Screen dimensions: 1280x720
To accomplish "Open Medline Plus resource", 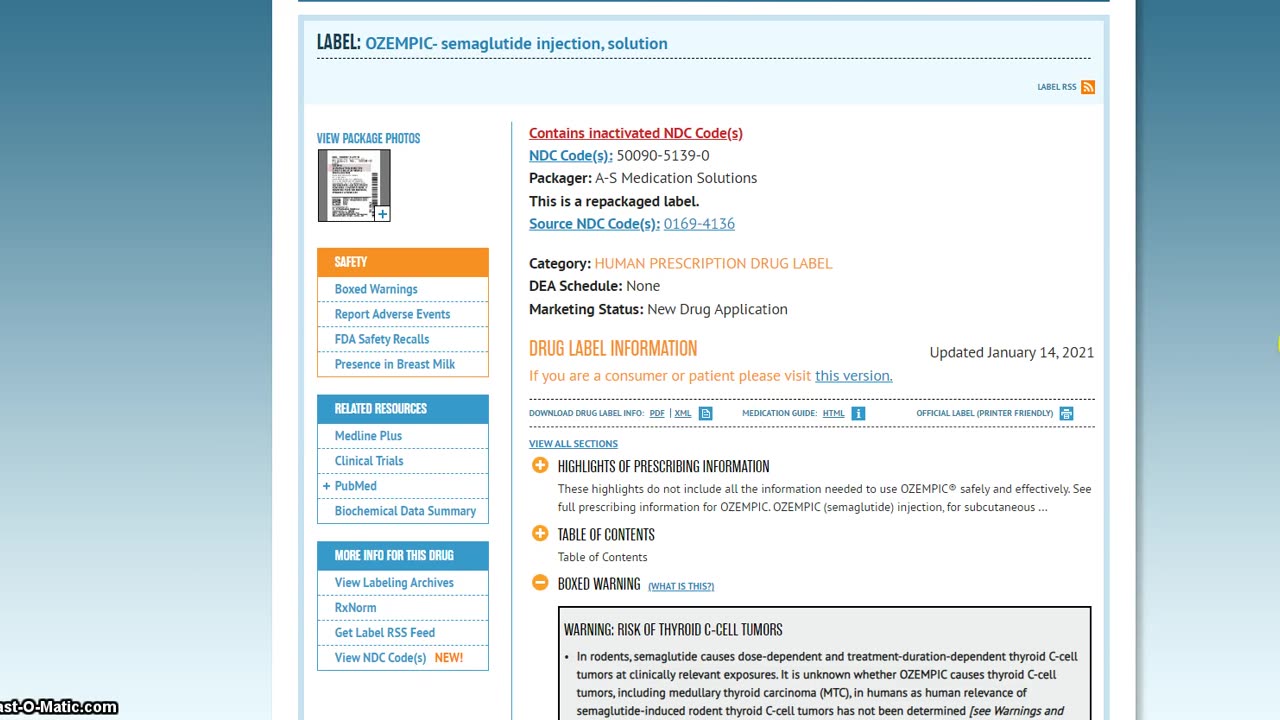I will click(x=368, y=436).
